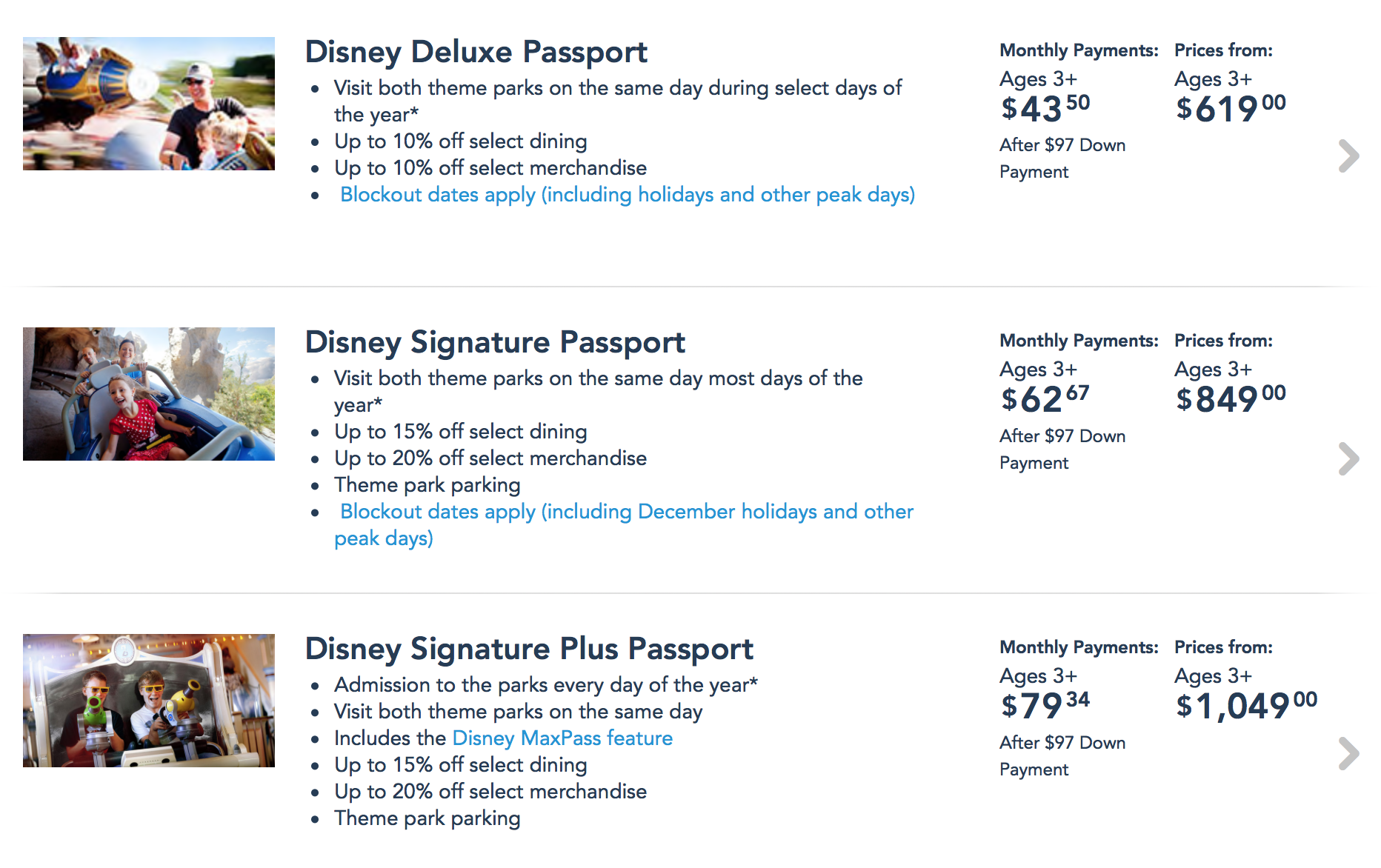Click the Disney Deluxe Passport thumbnail image
The image size is (1381, 868).
tap(149, 104)
